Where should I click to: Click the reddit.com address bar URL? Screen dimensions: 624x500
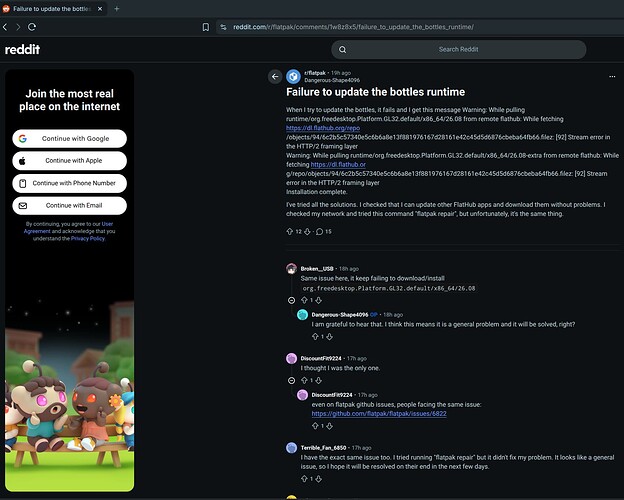tap(353, 27)
